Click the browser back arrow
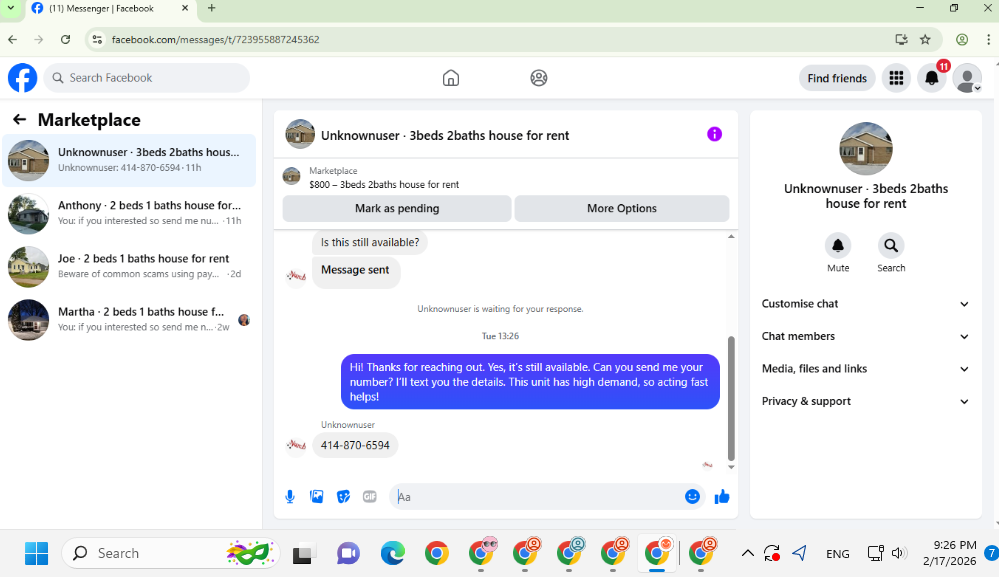The height and width of the screenshot is (577, 999). point(13,39)
